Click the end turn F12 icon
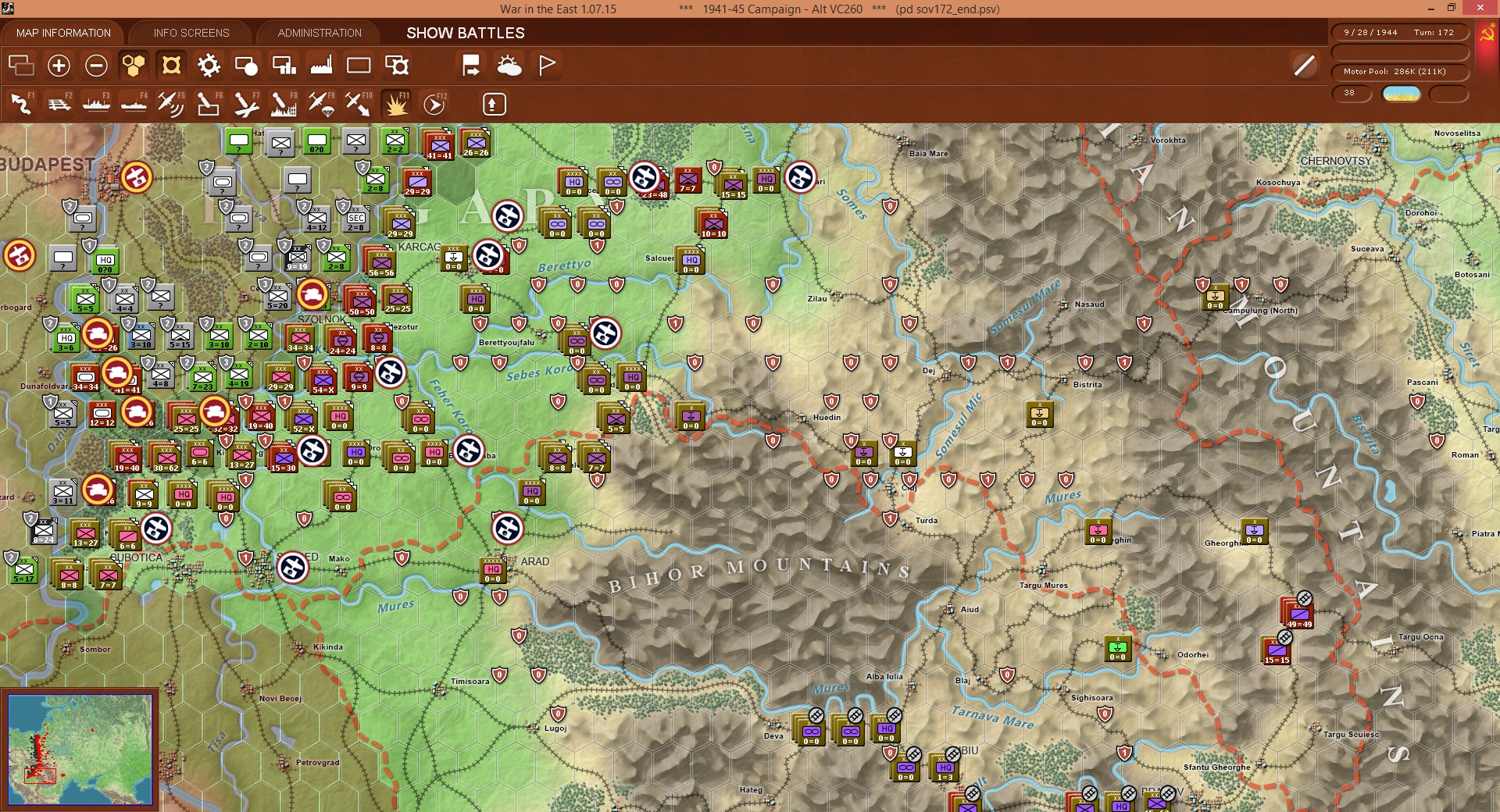The image size is (1500, 812). (x=434, y=104)
